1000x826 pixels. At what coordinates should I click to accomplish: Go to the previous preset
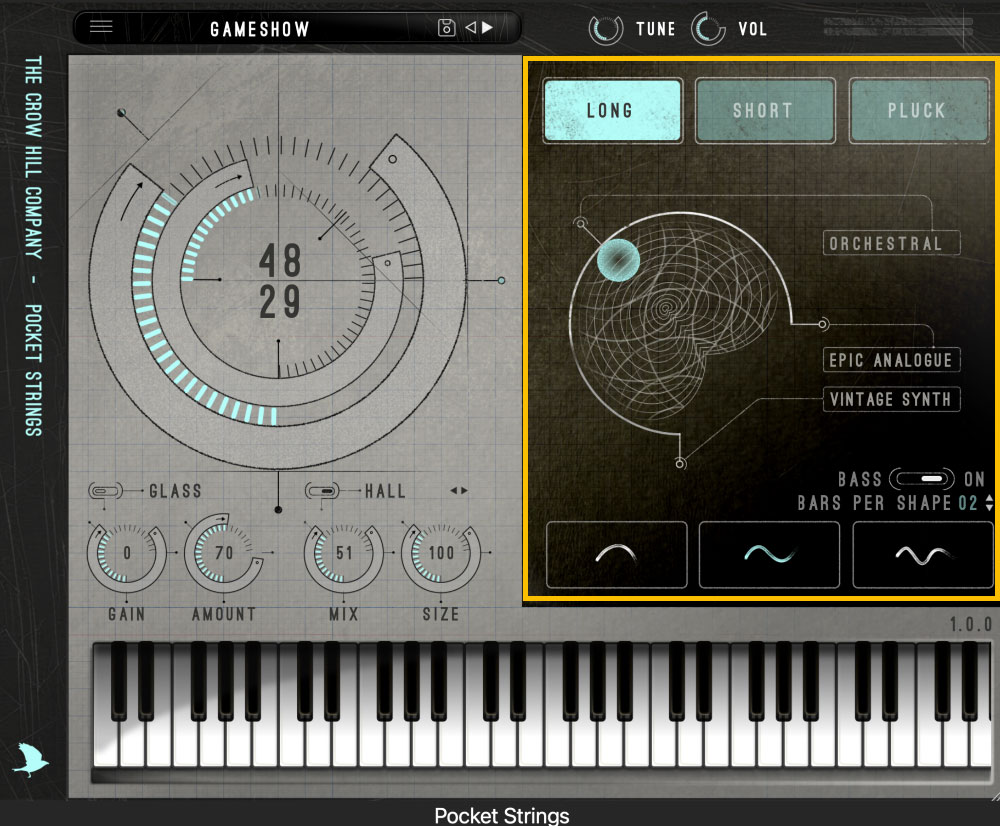point(471,27)
